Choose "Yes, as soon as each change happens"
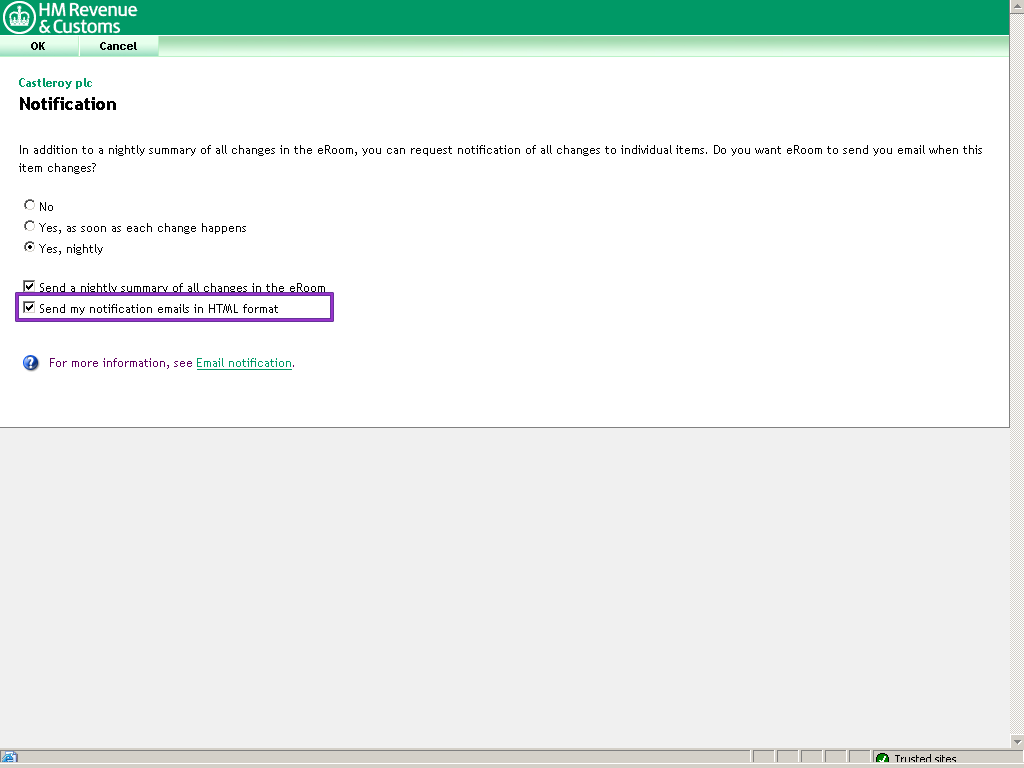Screen dimensions: 1024x768 (29, 227)
